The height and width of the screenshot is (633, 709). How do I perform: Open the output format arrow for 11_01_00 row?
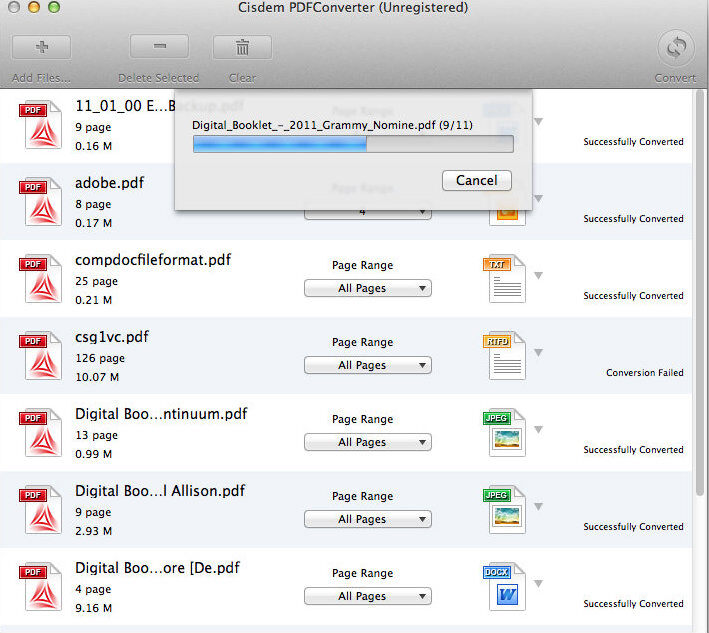pyautogui.click(x=538, y=122)
